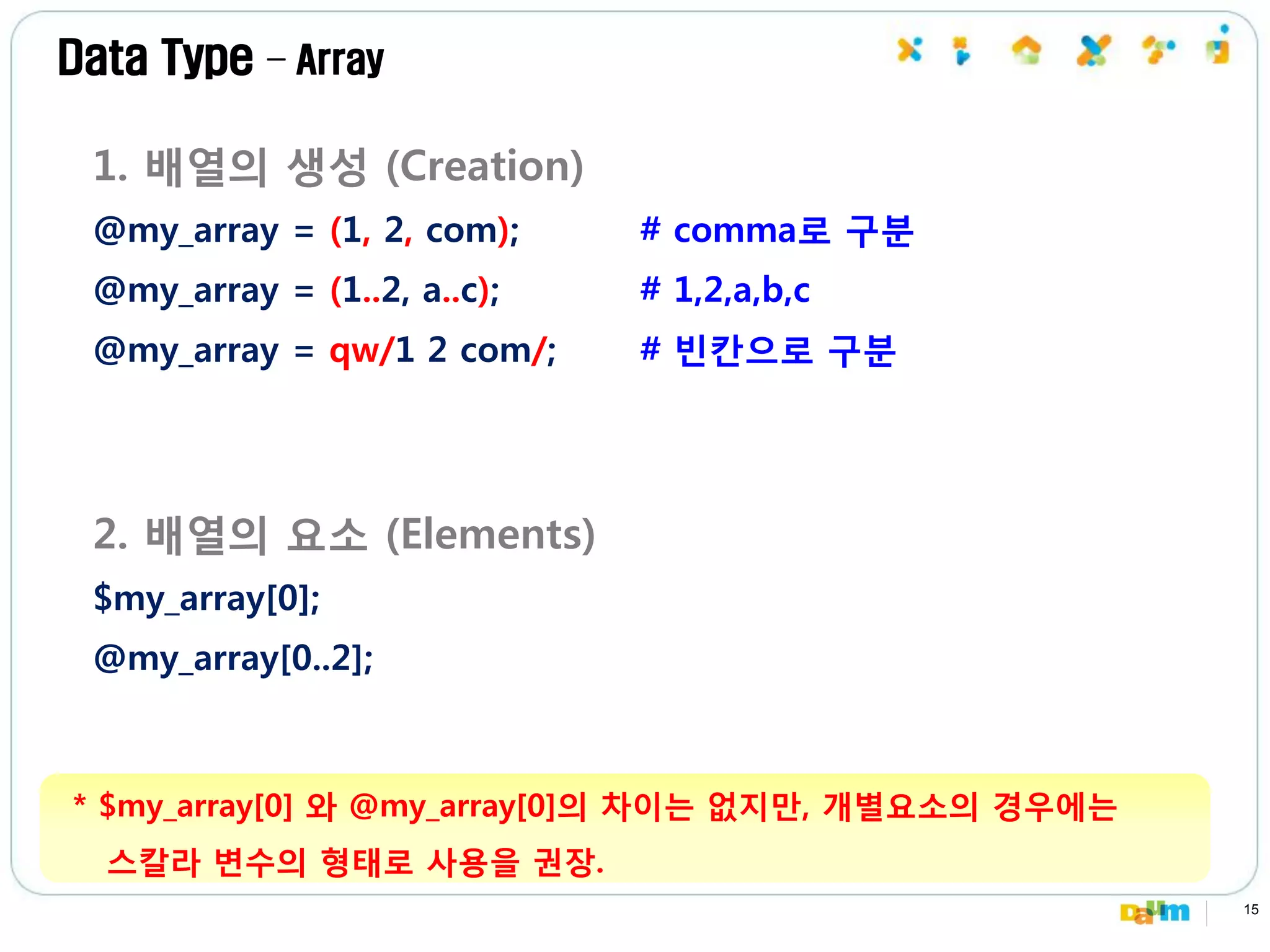Click code '$my_array[0];'
1270x952 pixels.
pyautogui.click(x=206, y=599)
